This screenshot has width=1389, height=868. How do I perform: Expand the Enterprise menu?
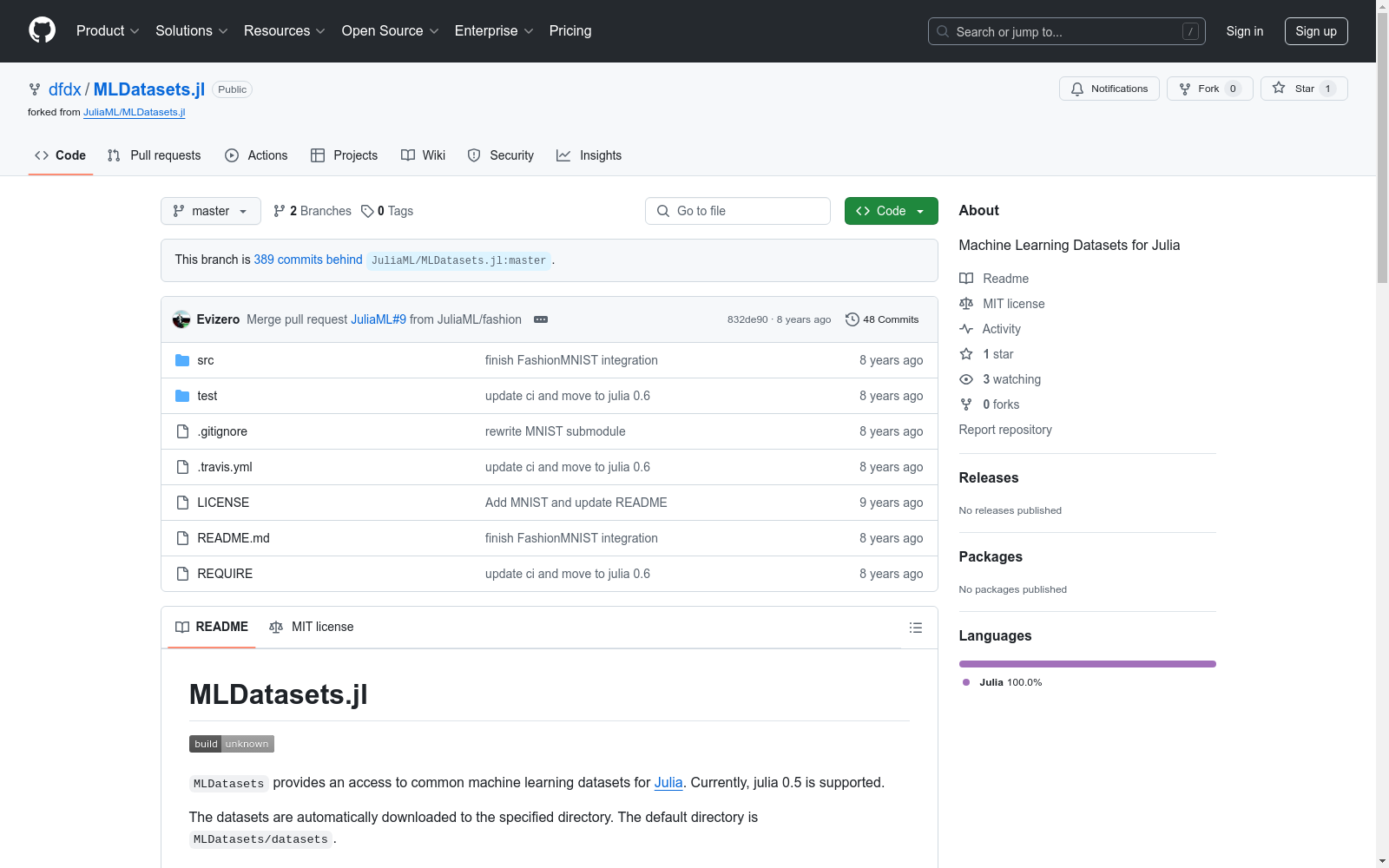point(494,30)
